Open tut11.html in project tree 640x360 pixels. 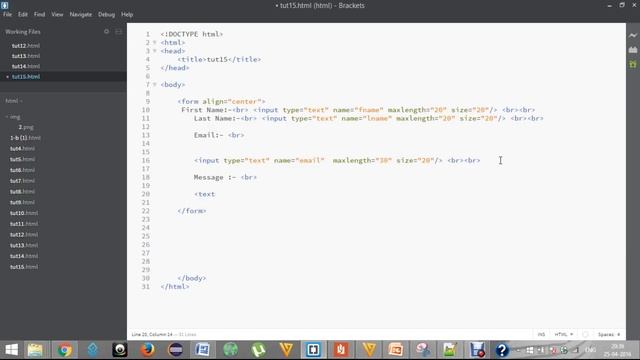tap(24, 224)
